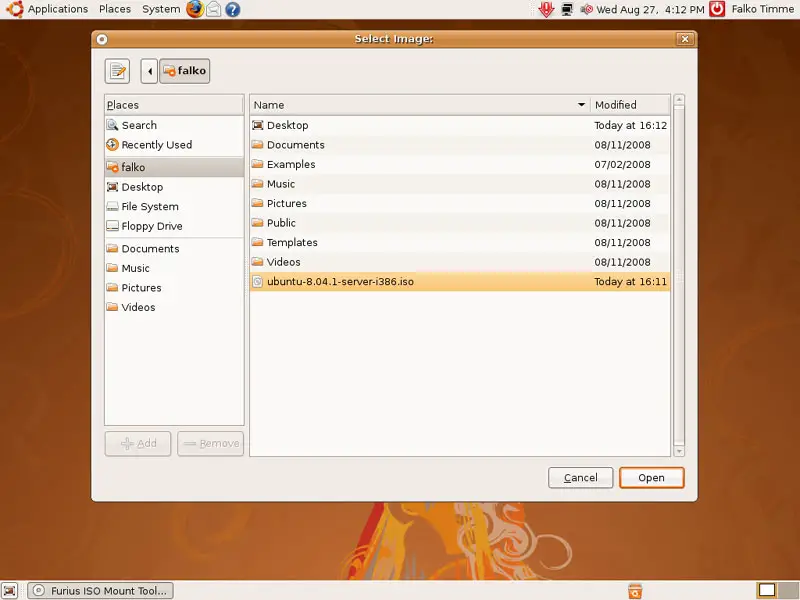Select Pictures bookmark in Places sidebar
This screenshot has width=800, height=600.
coord(174,288)
